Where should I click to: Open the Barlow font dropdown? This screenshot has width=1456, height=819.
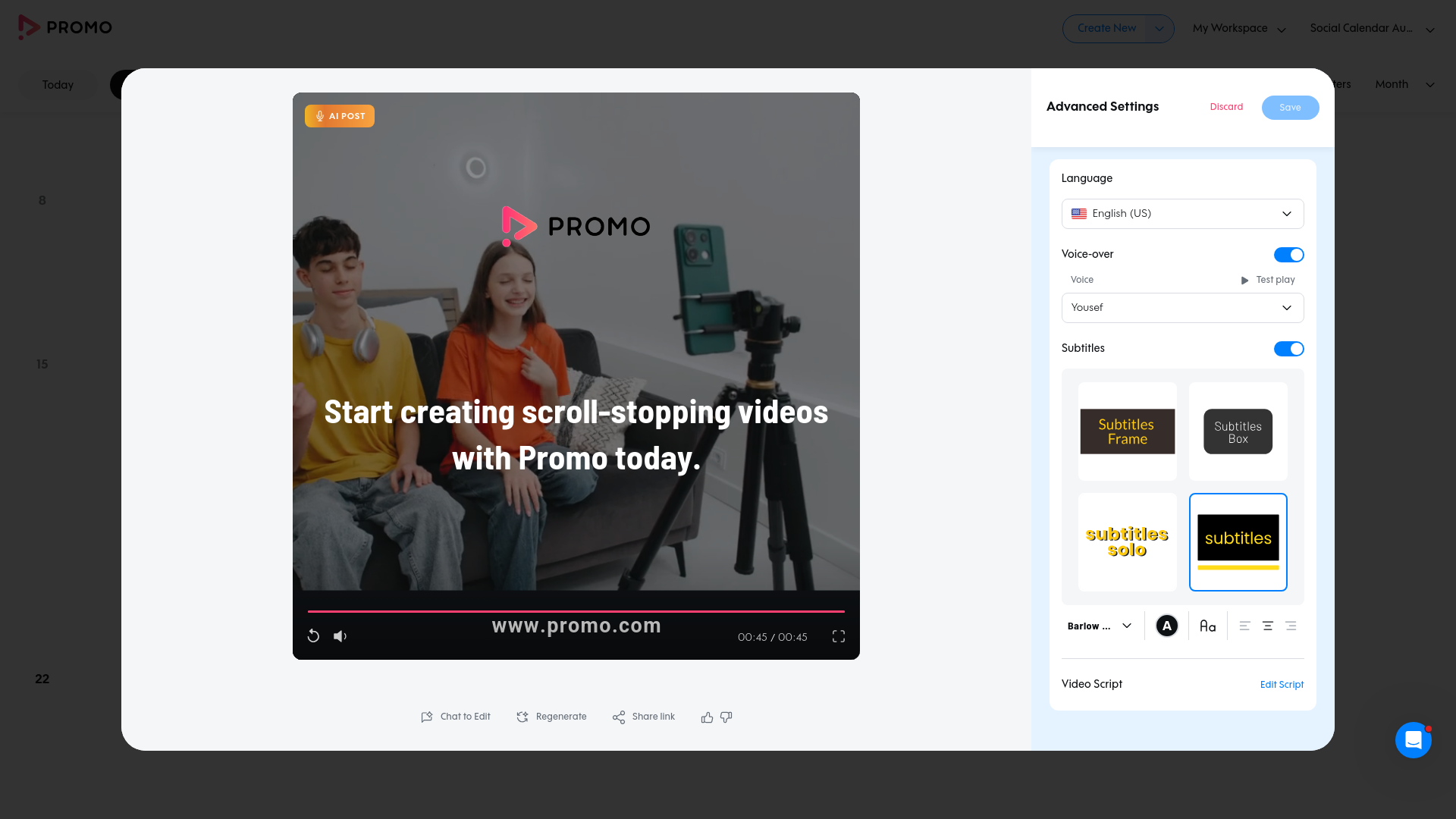point(1100,626)
